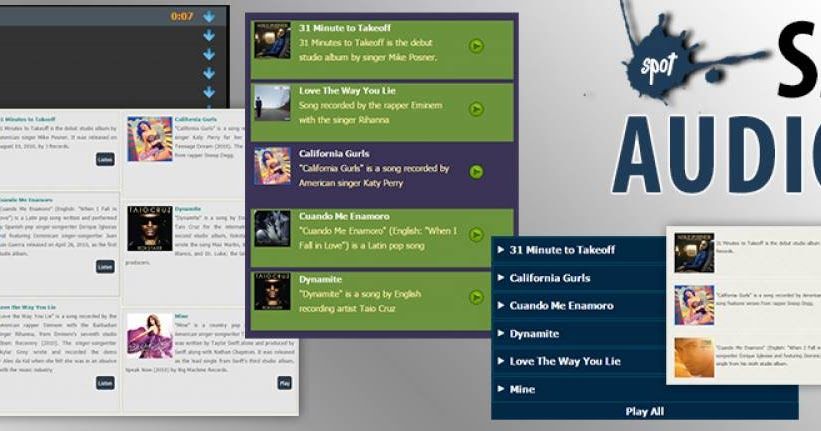Click the California Gurls heading in the purple row

334,153
